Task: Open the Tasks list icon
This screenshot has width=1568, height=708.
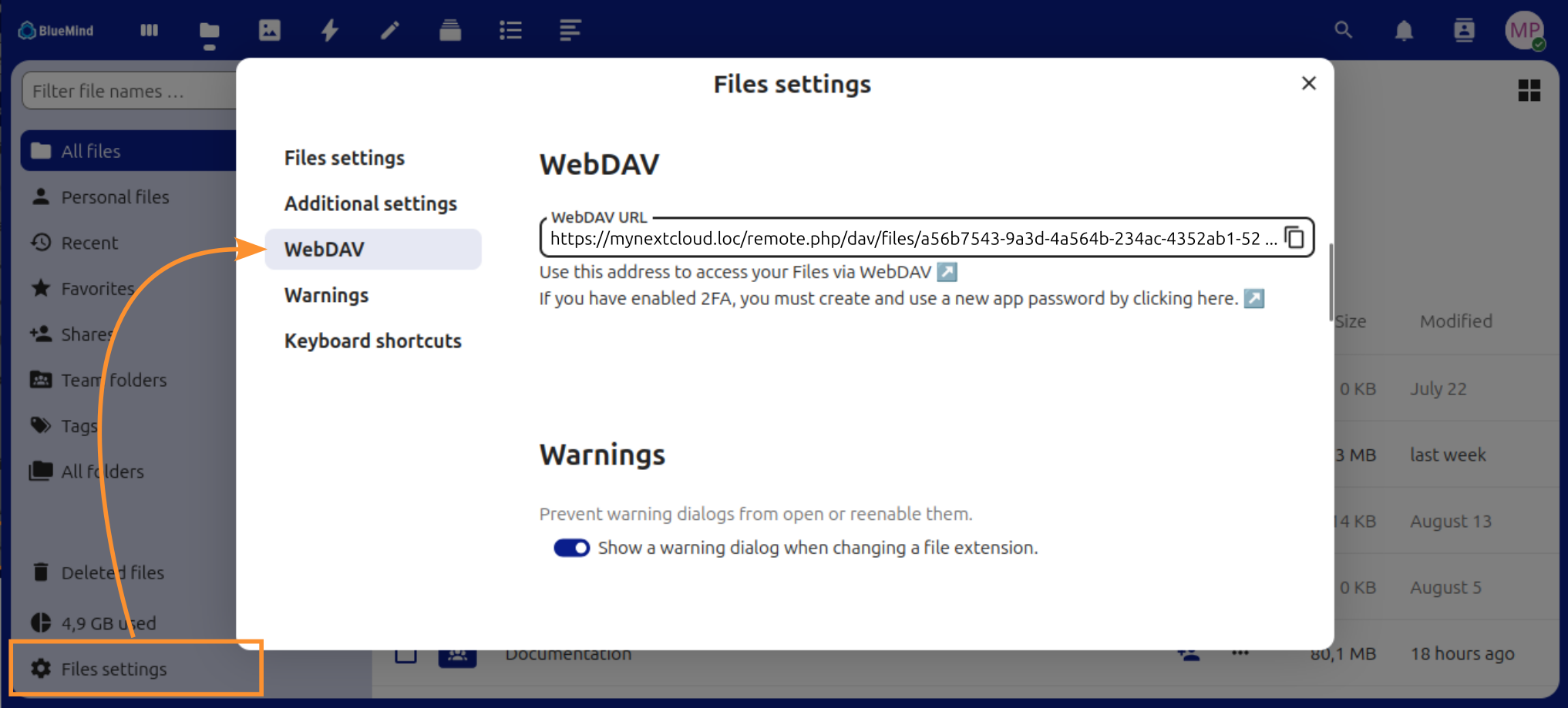Action: point(510,31)
